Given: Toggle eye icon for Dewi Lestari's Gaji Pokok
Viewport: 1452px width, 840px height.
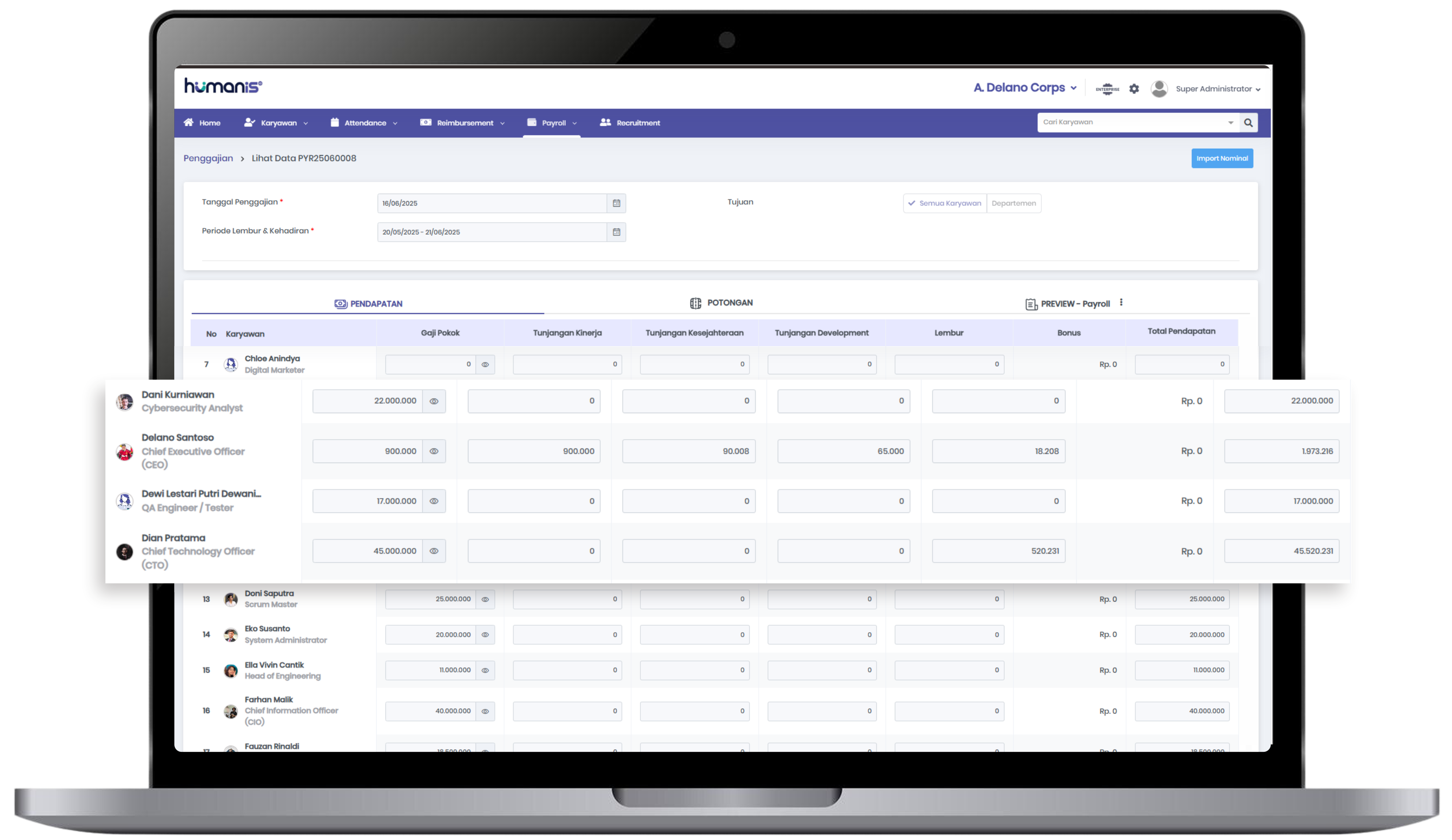Looking at the screenshot, I should coord(434,501).
